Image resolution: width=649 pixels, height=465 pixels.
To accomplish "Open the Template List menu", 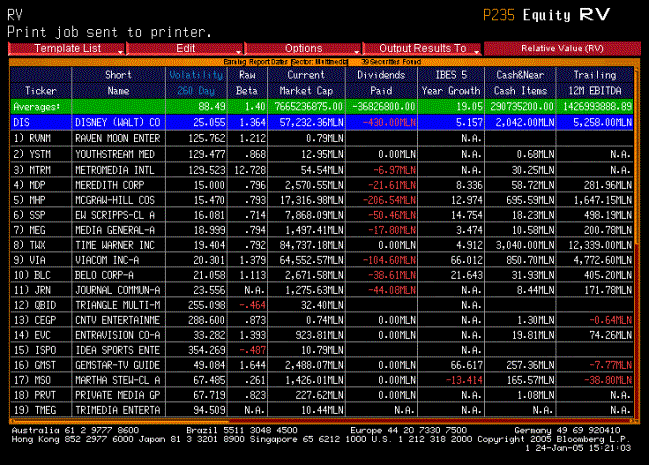I will pyautogui.click(x=62, y=48).
